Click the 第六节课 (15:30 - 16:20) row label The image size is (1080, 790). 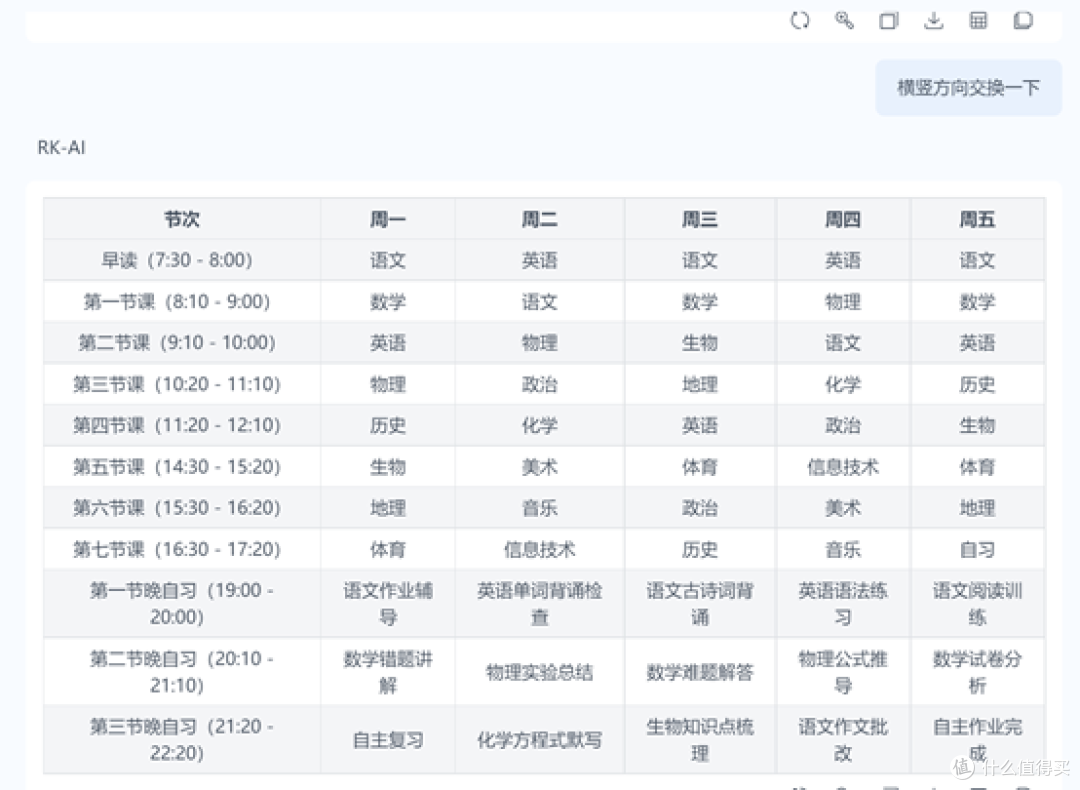point(177,508)
